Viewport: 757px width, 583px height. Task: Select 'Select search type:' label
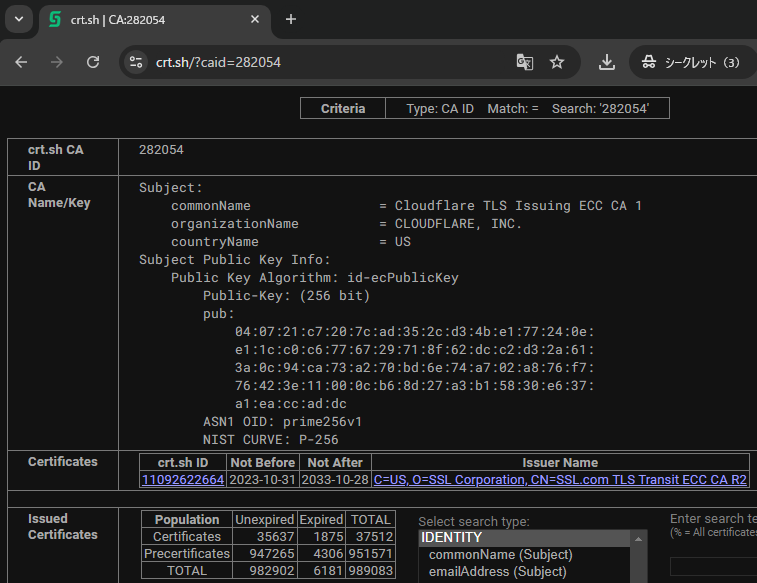(474, 522)
